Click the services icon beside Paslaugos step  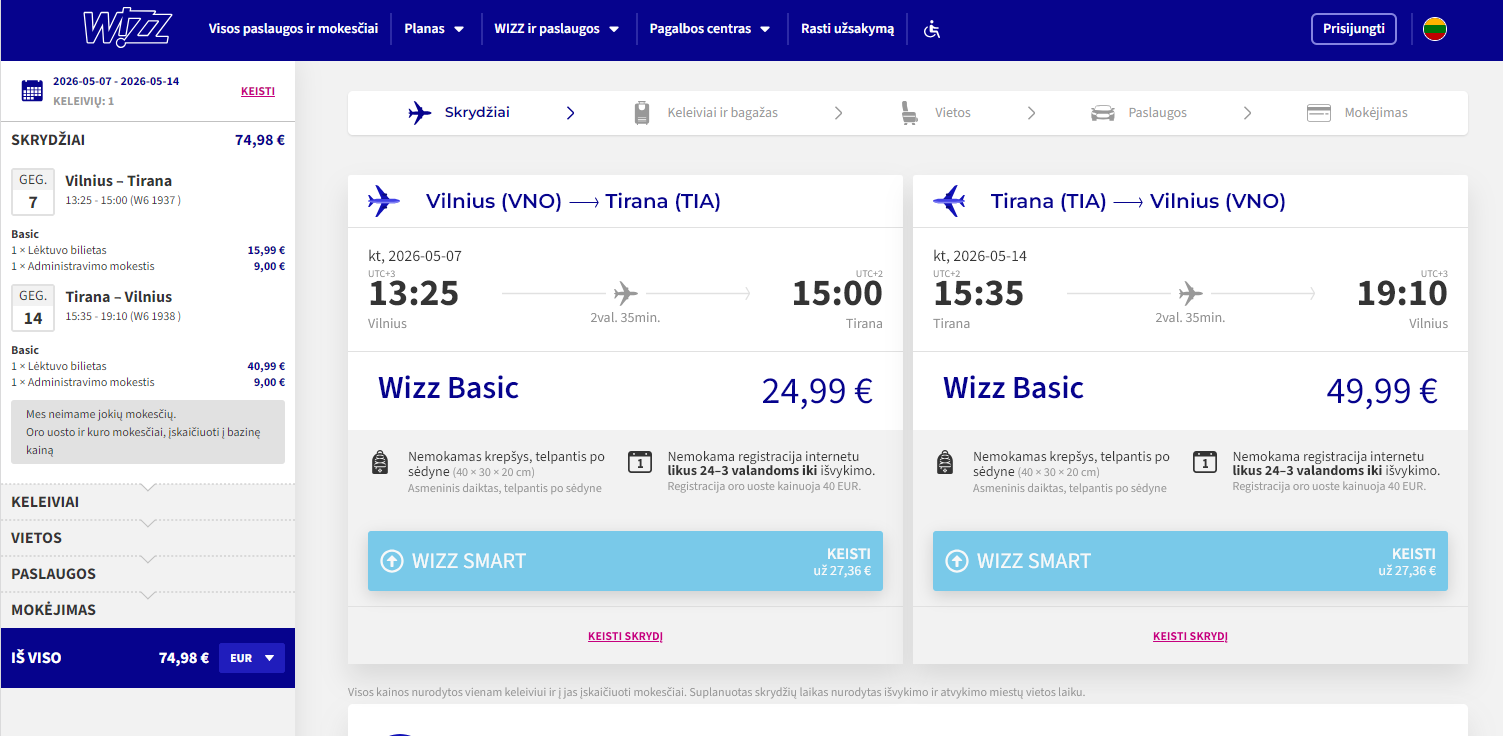click(1102, 112)
